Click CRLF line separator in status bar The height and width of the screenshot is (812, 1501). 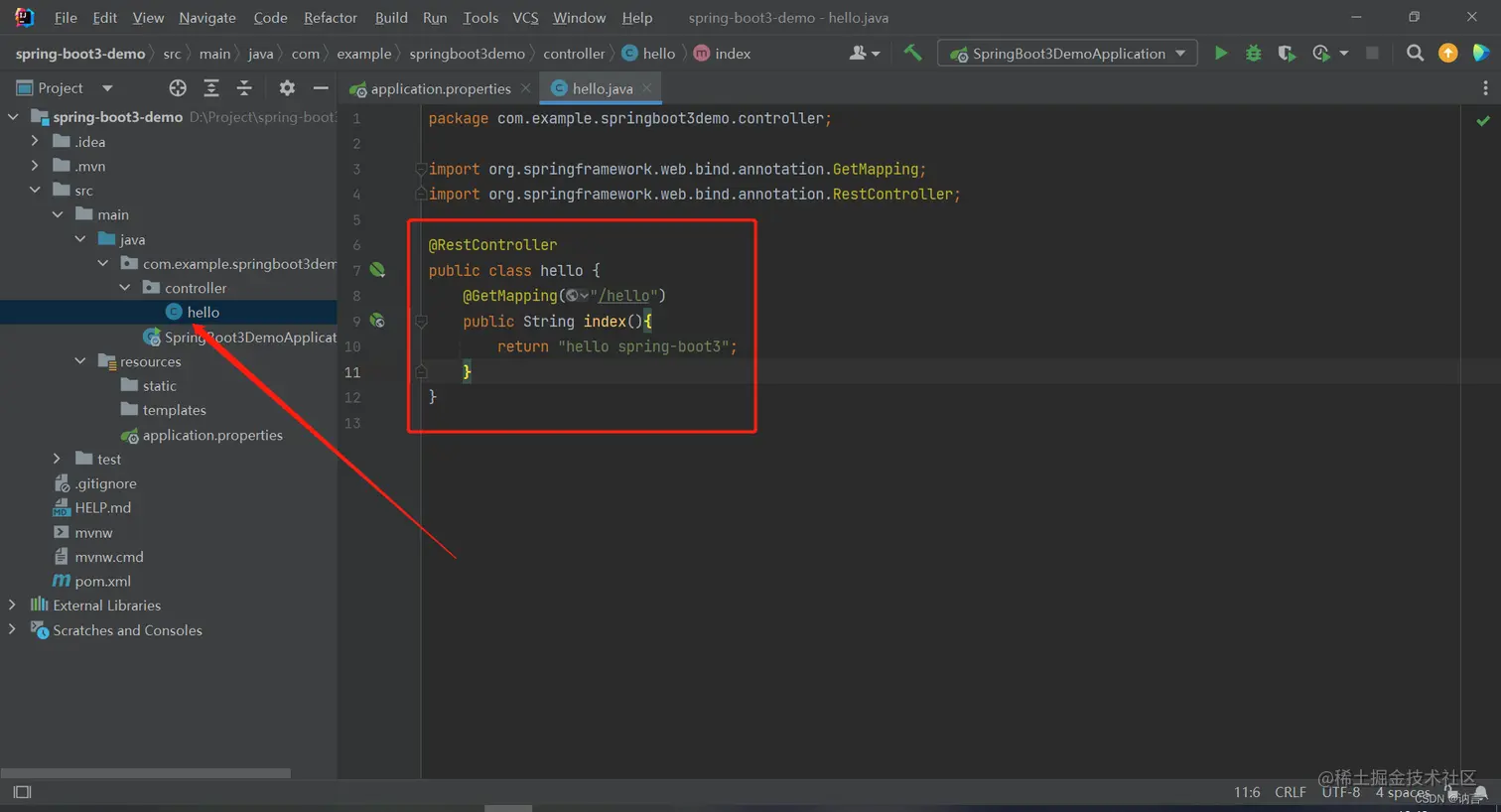[1291, 792]
